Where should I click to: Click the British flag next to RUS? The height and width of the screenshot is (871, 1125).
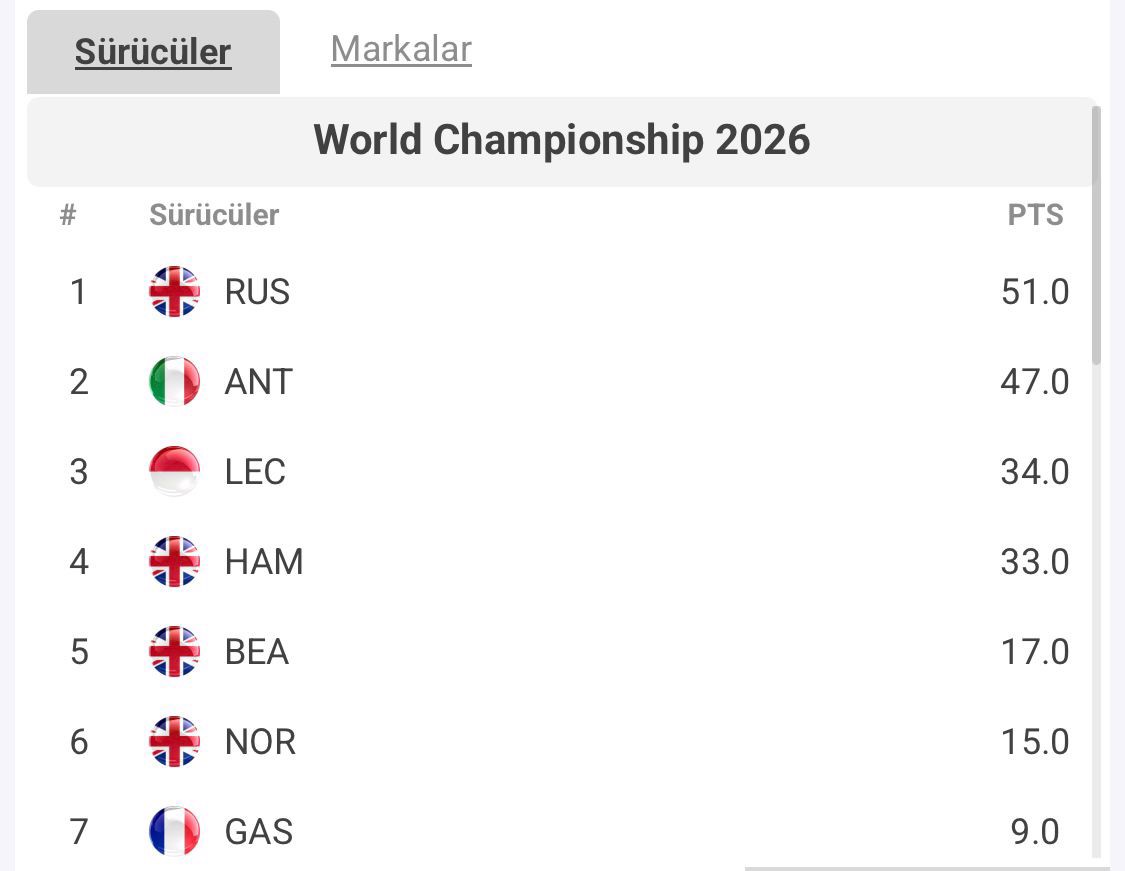point(174,292)
